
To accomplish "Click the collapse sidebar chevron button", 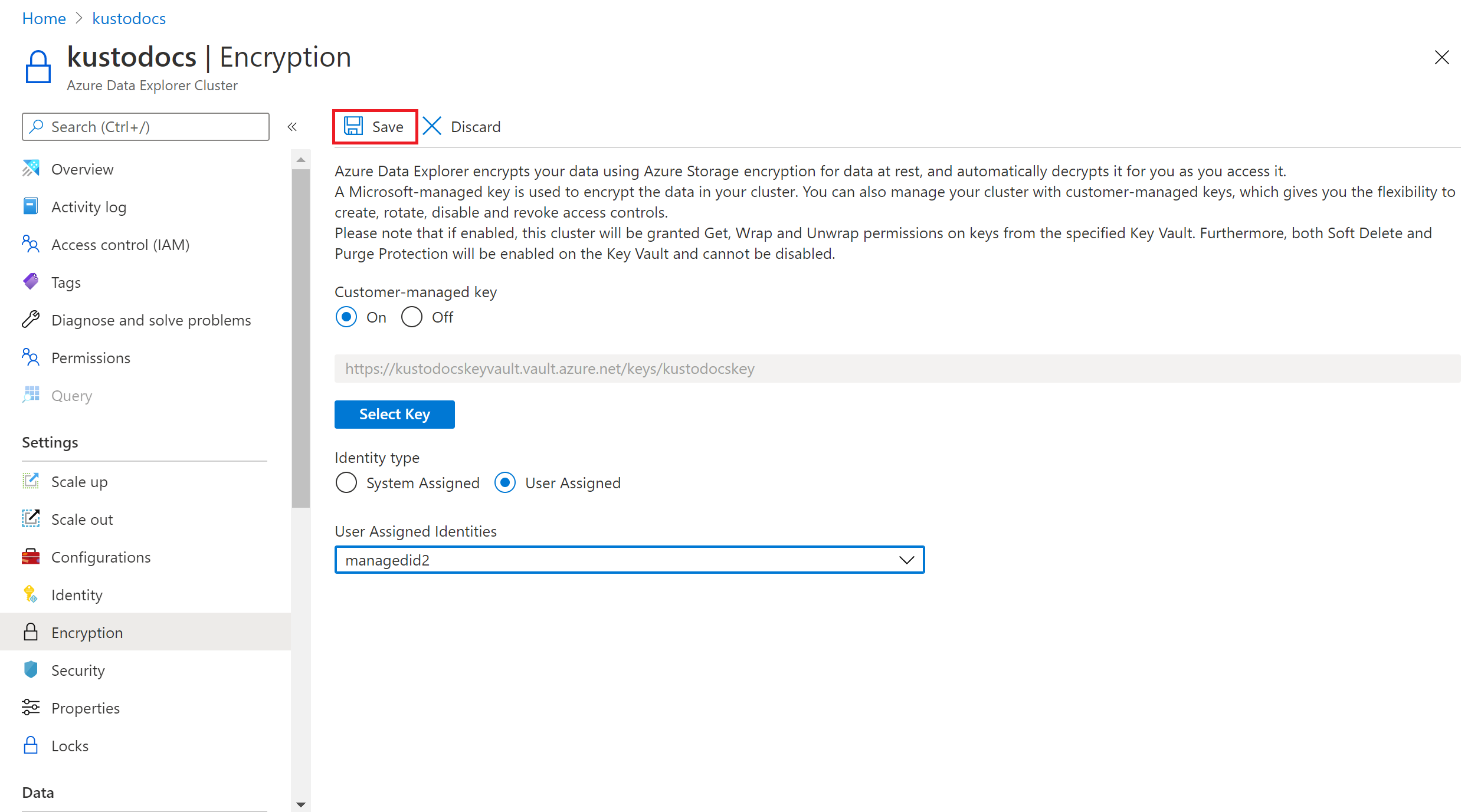I will (292, 127).
